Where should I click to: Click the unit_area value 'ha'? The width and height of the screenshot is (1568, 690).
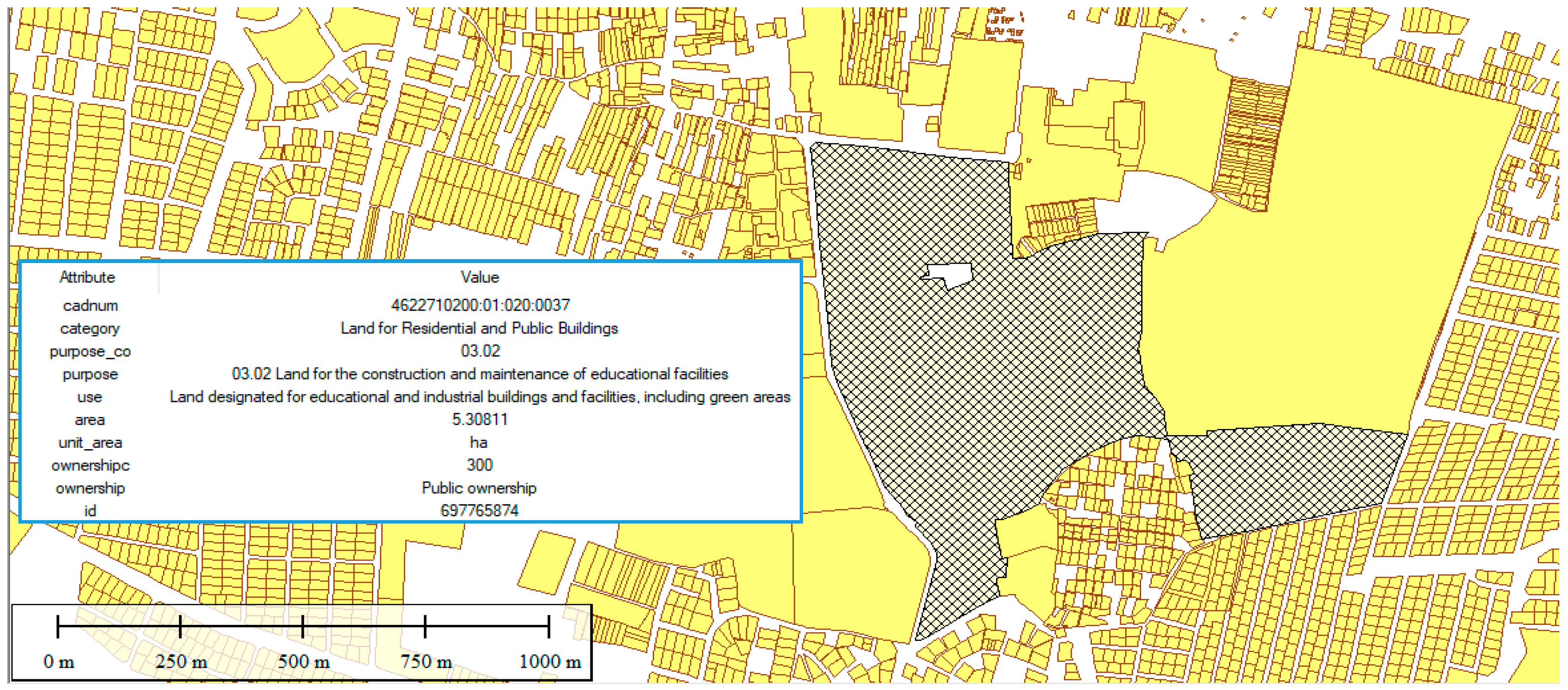(x=478, y=442)
